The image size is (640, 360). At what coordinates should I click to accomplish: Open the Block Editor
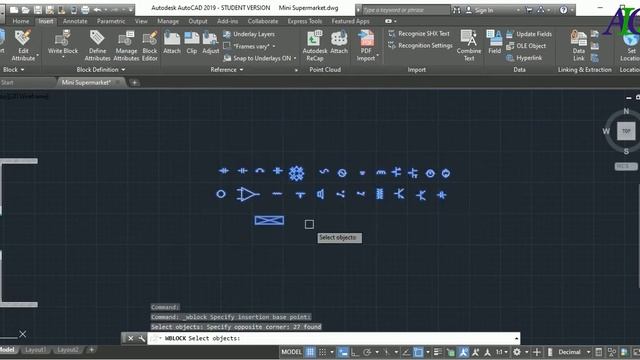150,46
